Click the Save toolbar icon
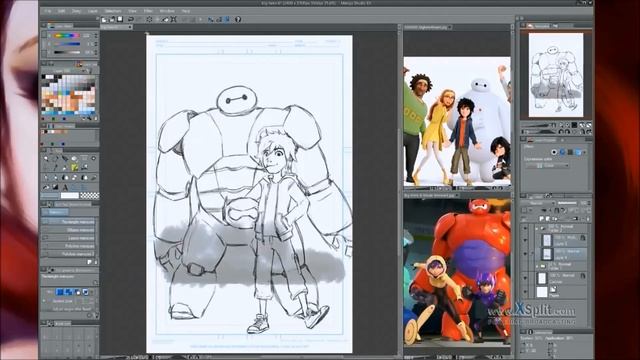This screenshot has width=640, height=360. click(x=120, y=19)
